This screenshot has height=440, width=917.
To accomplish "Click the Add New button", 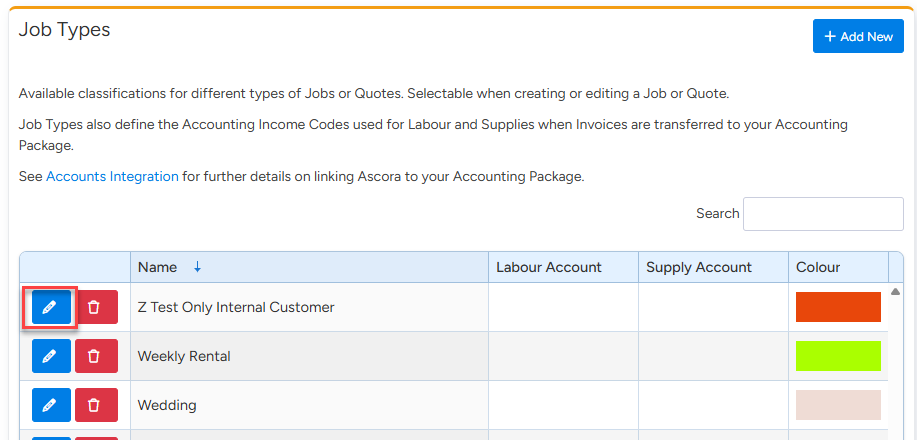I will point(858,36).
